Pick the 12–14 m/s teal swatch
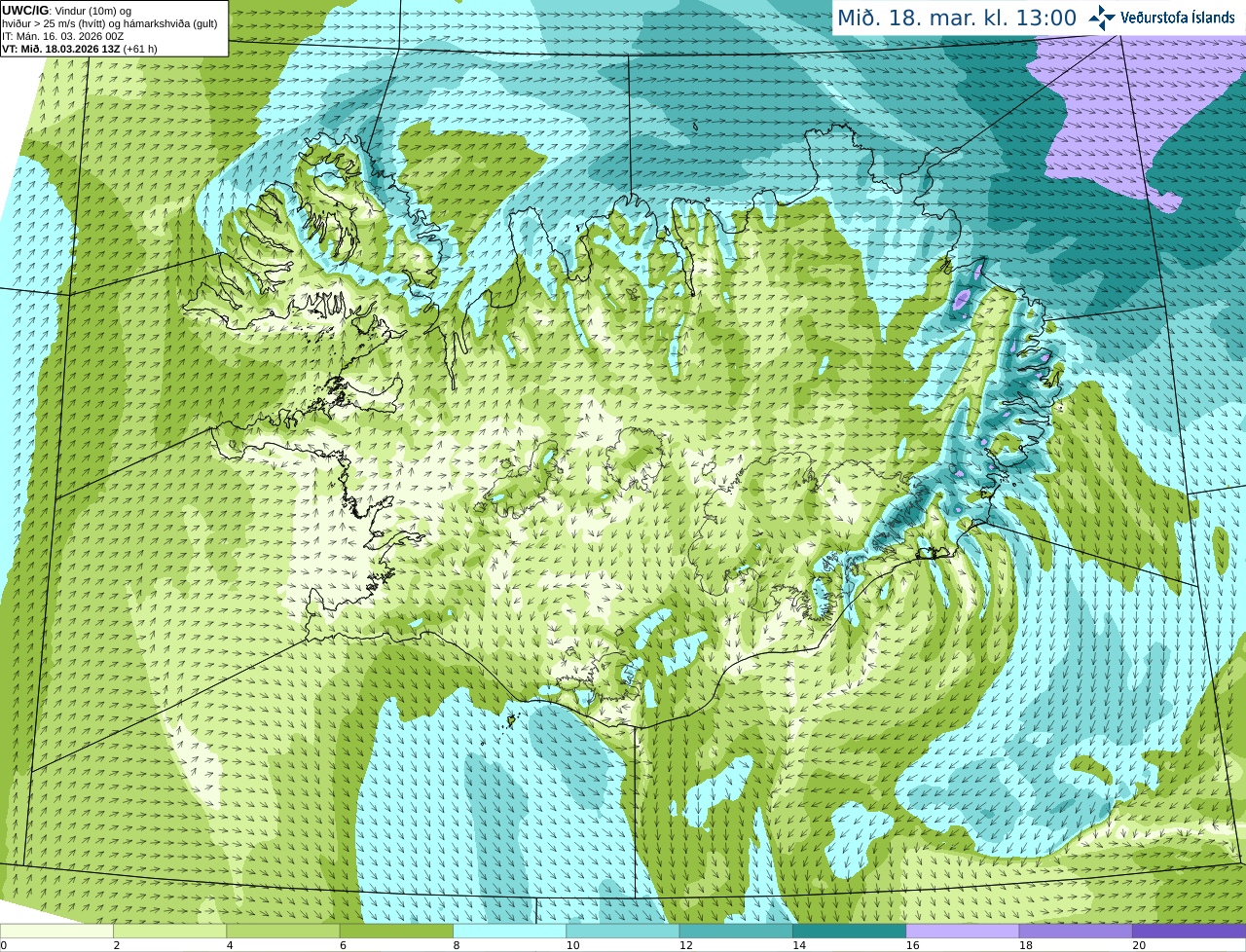Image resolution: width=1246 pixels, height=952 pixels. (736, 931)
